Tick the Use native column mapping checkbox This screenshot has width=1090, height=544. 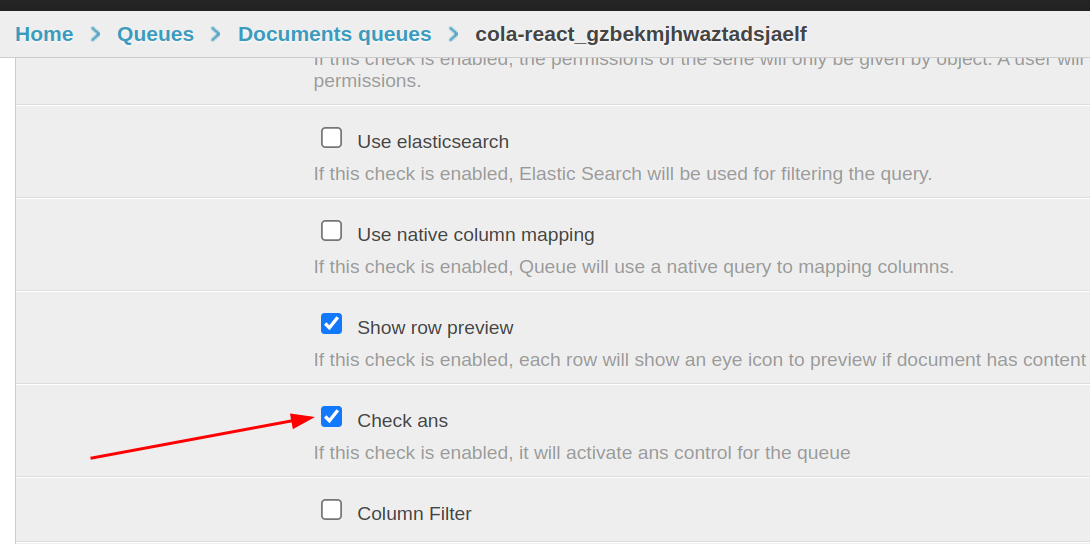pos(331,231)
